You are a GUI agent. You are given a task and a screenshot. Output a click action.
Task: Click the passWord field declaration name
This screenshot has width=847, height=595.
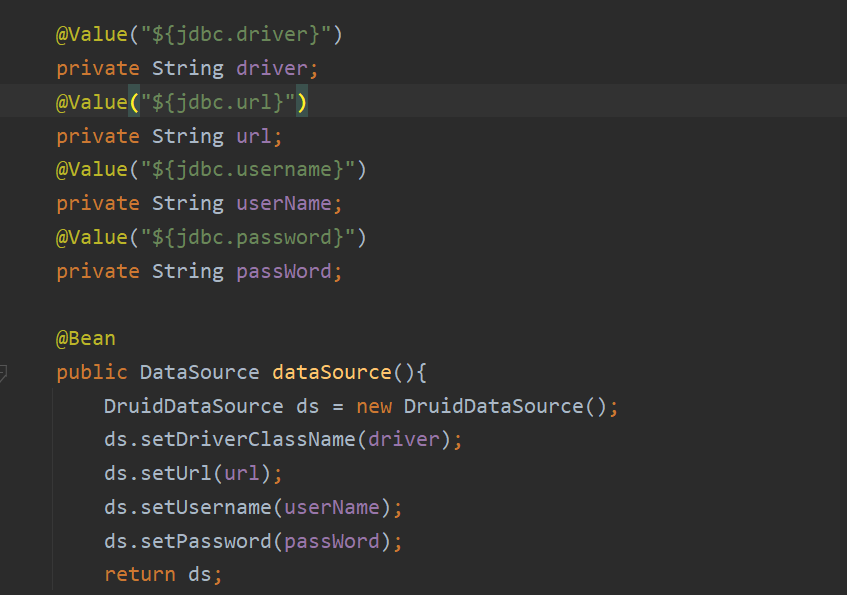point(283,271)
